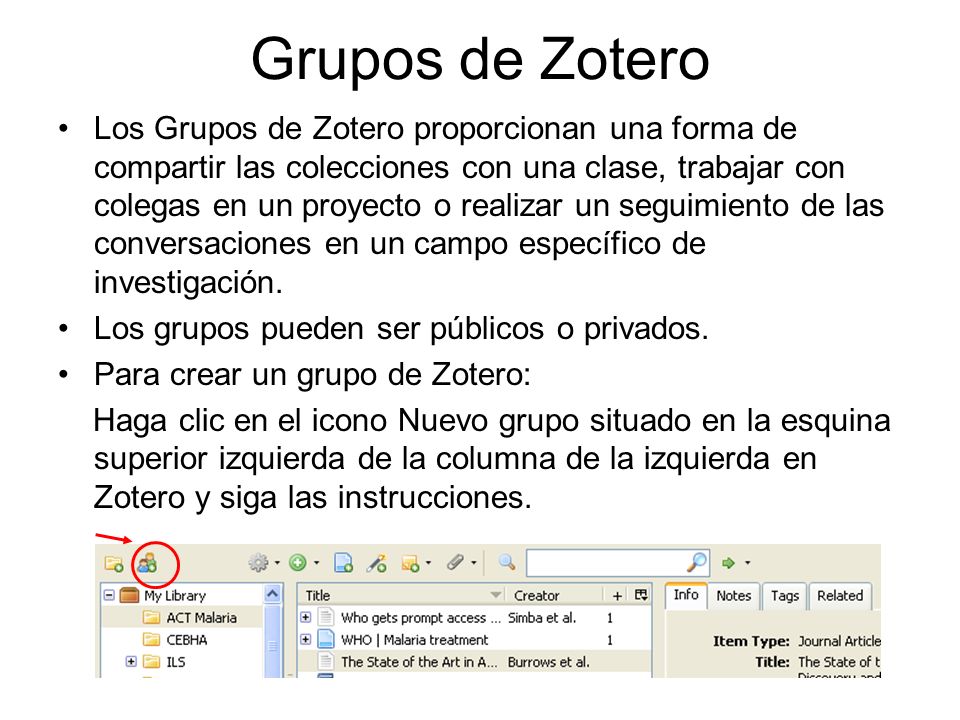Click the web page icon of WHO Malaria treatment
Image resolution: width=960 pixels, height=720 pixels.
[326, 639]
